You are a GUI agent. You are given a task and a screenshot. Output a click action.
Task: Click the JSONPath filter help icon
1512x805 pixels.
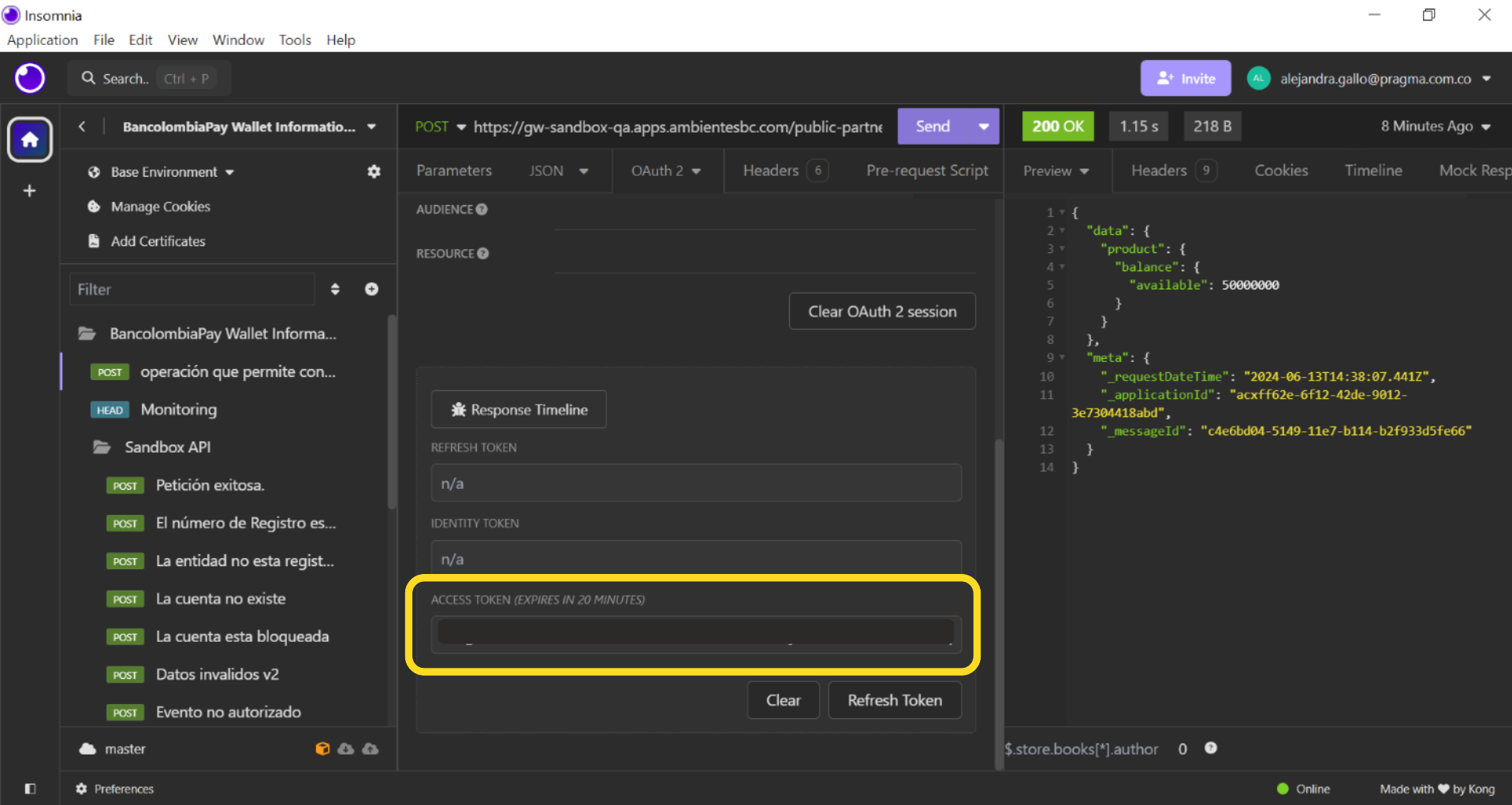point(1211,748)
